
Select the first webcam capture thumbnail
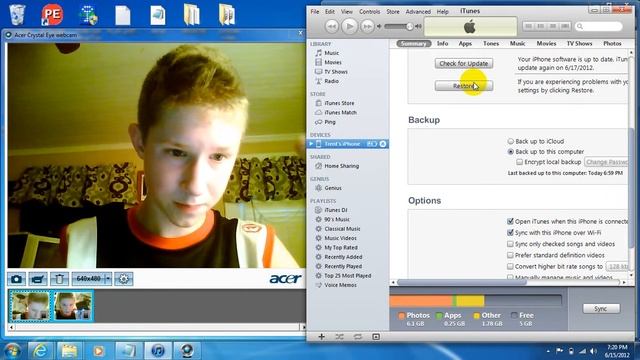[x=30, y=306]
